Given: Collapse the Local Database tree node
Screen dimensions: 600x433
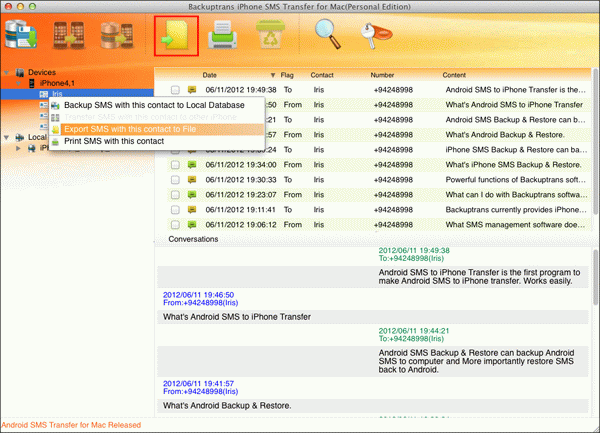Looking at the screenshot, I should (7, 137).
